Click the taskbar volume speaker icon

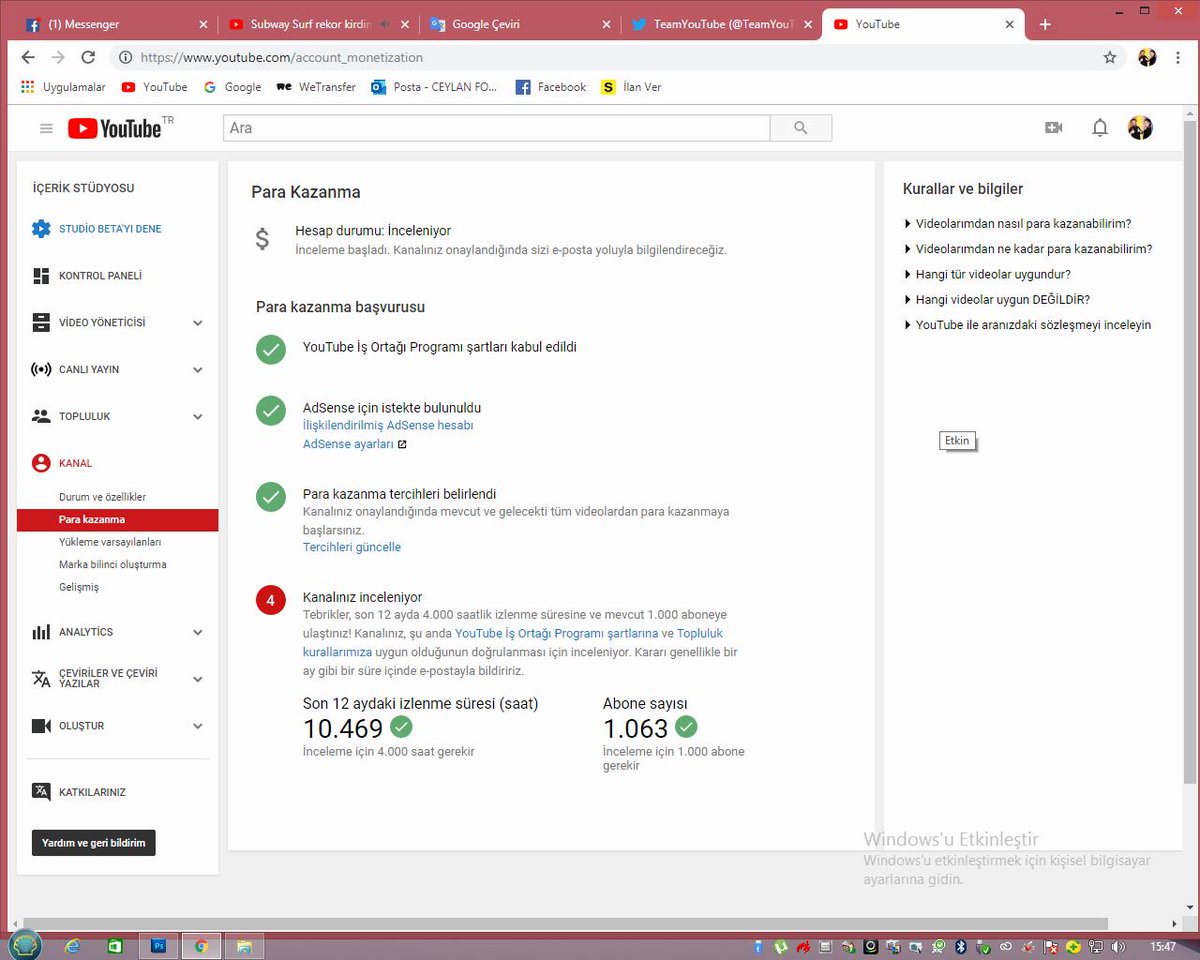point(1119,946)
